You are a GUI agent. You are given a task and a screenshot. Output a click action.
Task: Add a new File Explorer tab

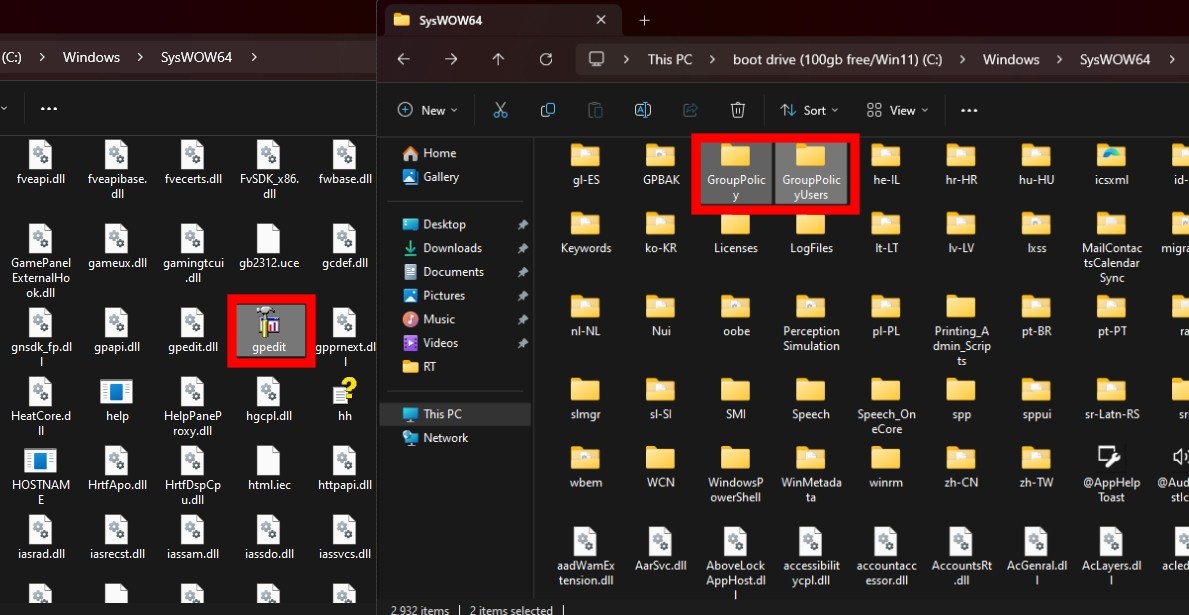(x=645, y=20)
